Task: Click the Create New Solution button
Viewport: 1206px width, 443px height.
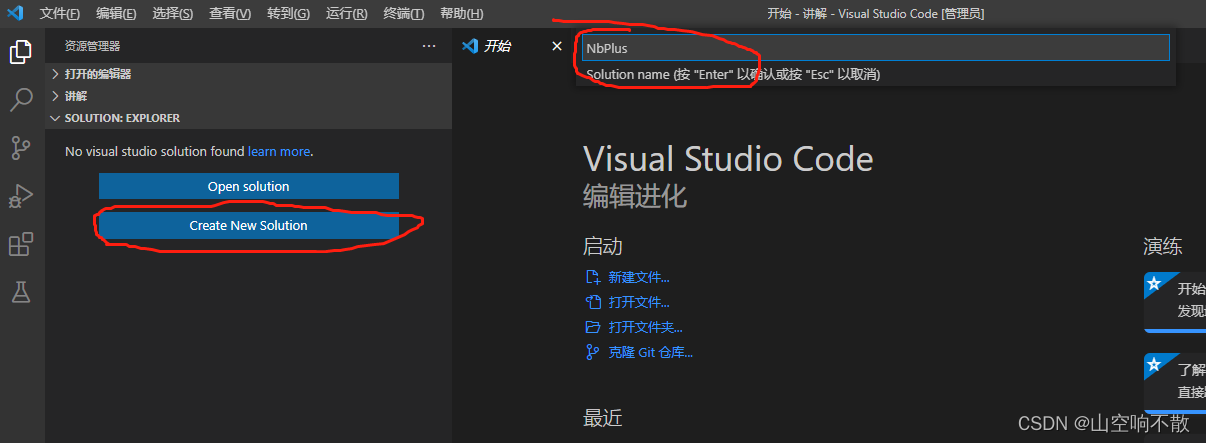Action: tap(248, 226)
